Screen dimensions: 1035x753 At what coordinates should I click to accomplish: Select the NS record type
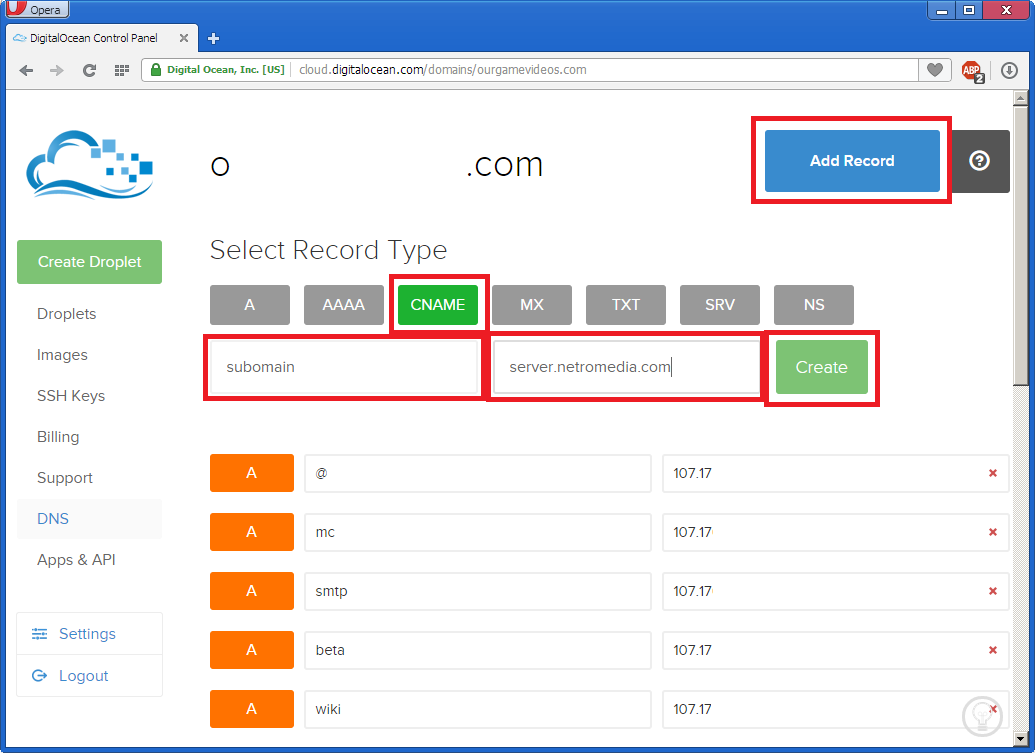click(814, 305)
